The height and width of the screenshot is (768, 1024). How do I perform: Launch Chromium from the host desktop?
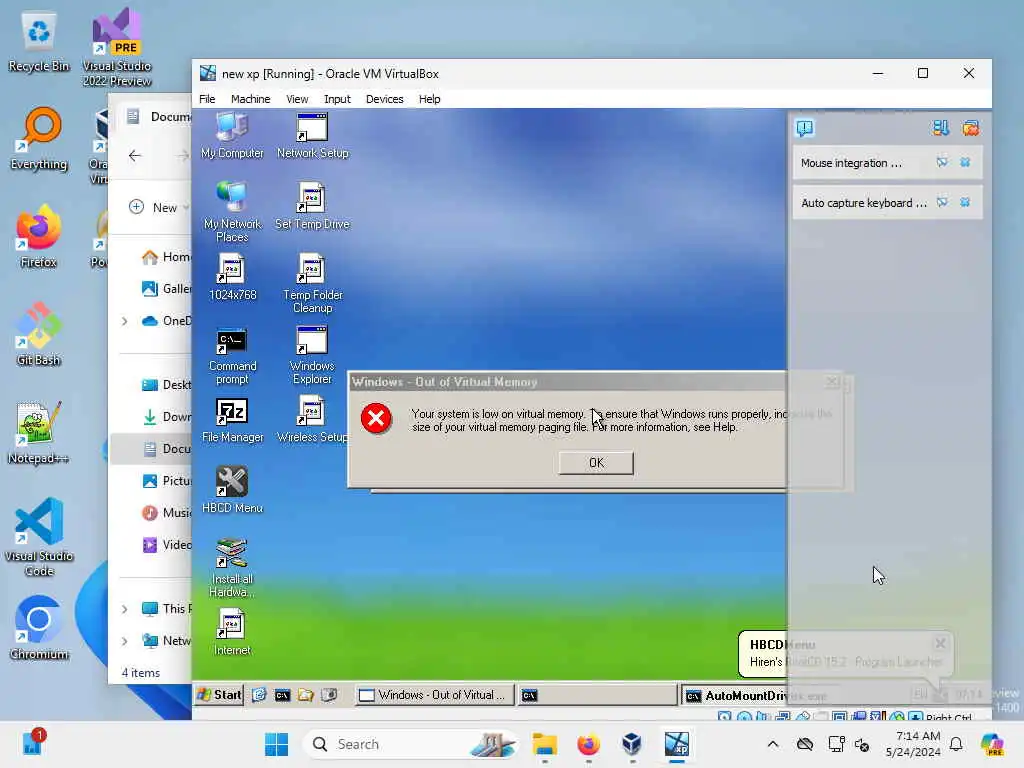tap(39, 628)
